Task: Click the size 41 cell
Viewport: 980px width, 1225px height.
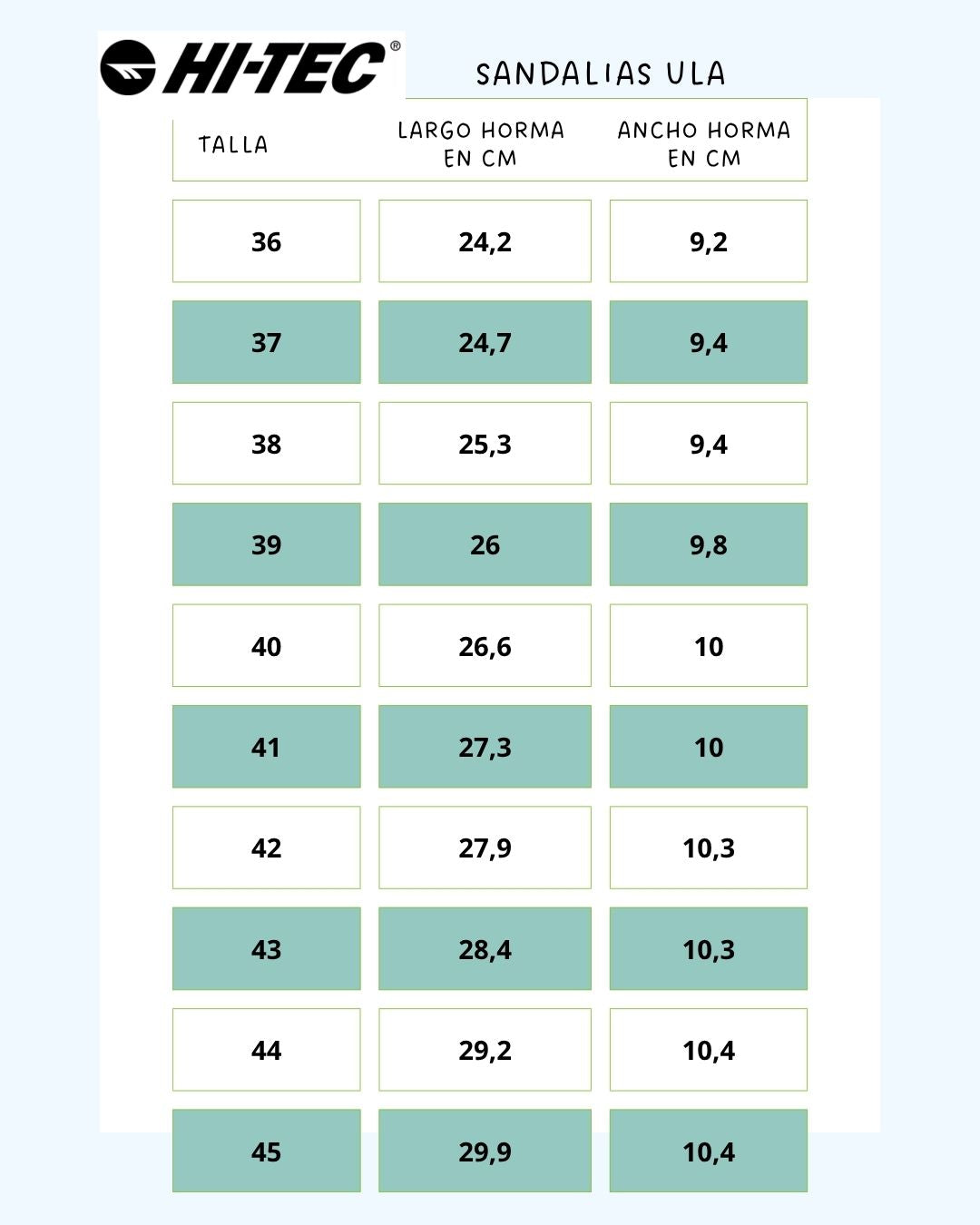Action: tap(266, 747)
